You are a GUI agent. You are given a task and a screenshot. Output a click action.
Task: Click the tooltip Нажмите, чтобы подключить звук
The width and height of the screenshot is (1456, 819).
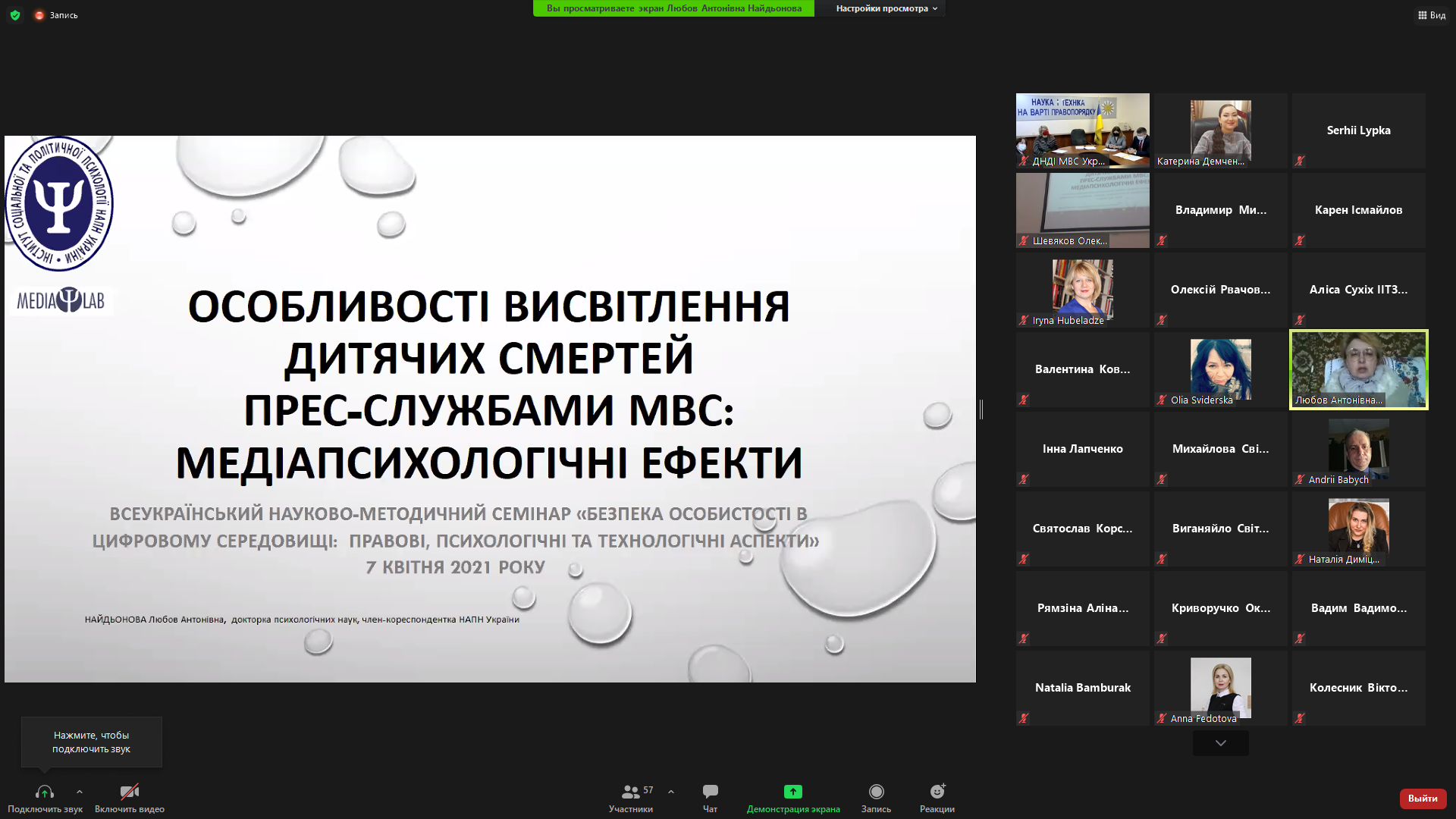pyautogui.click(x=92, y=742)
